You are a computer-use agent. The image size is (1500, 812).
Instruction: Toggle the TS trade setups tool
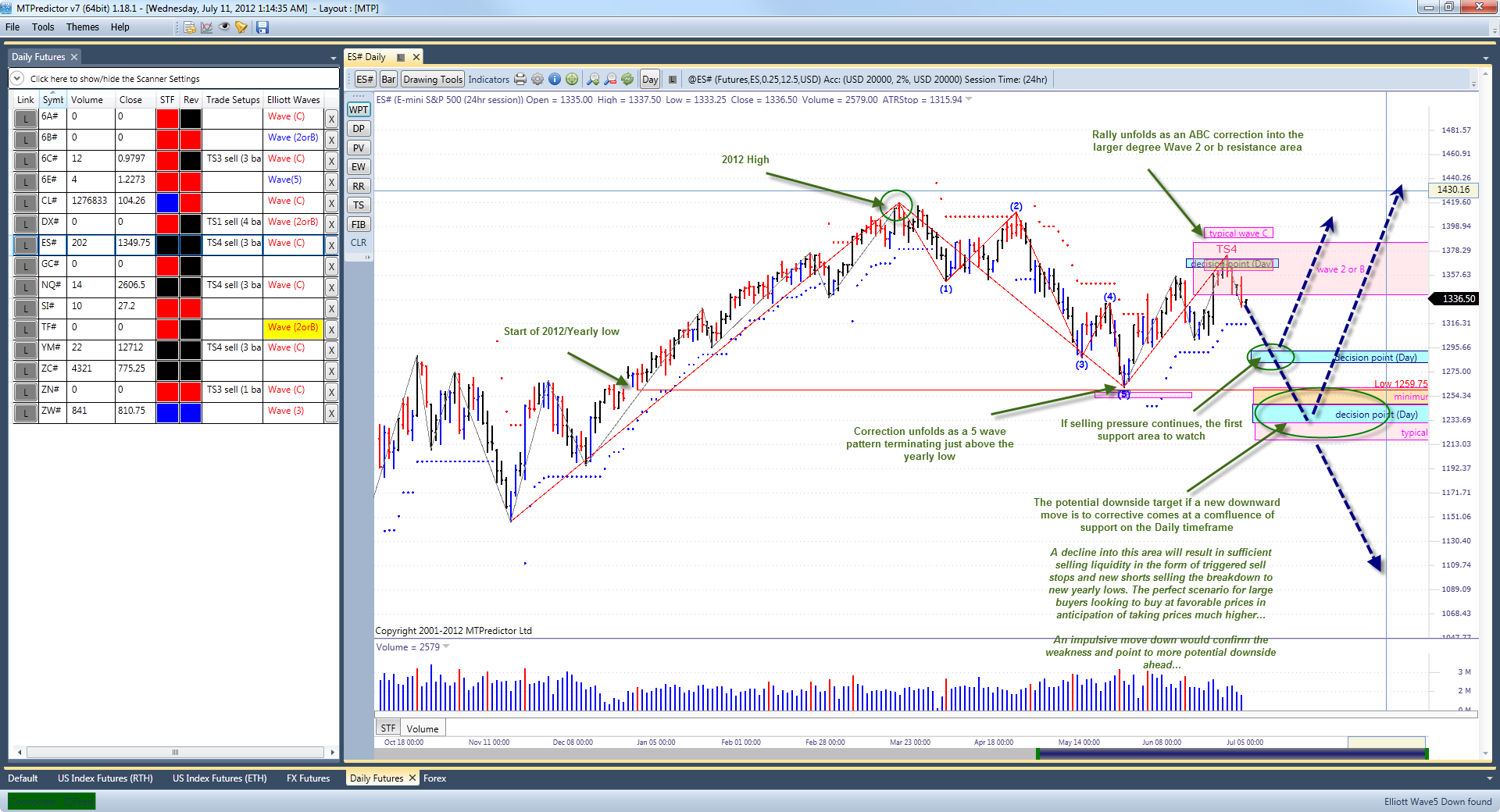pyautogui.click(x=359, y=205)
